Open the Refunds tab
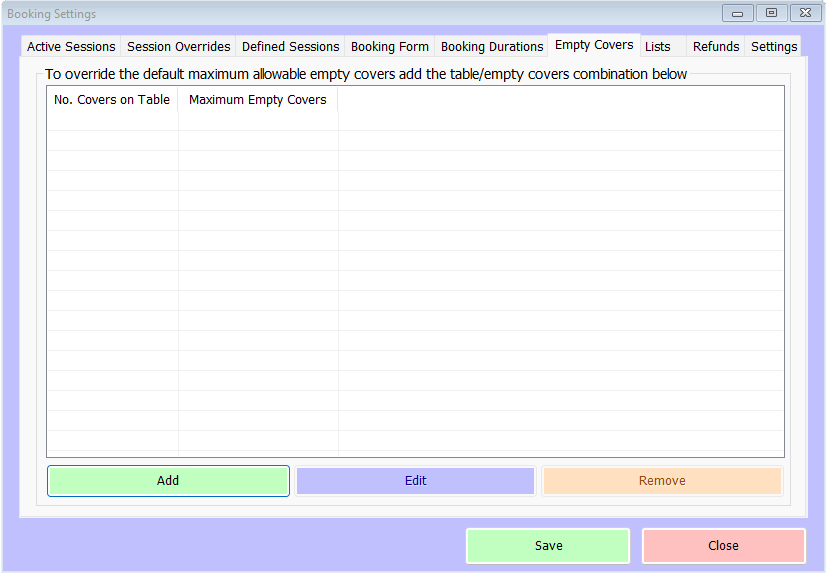828x575 pixels. pos(716,47)
